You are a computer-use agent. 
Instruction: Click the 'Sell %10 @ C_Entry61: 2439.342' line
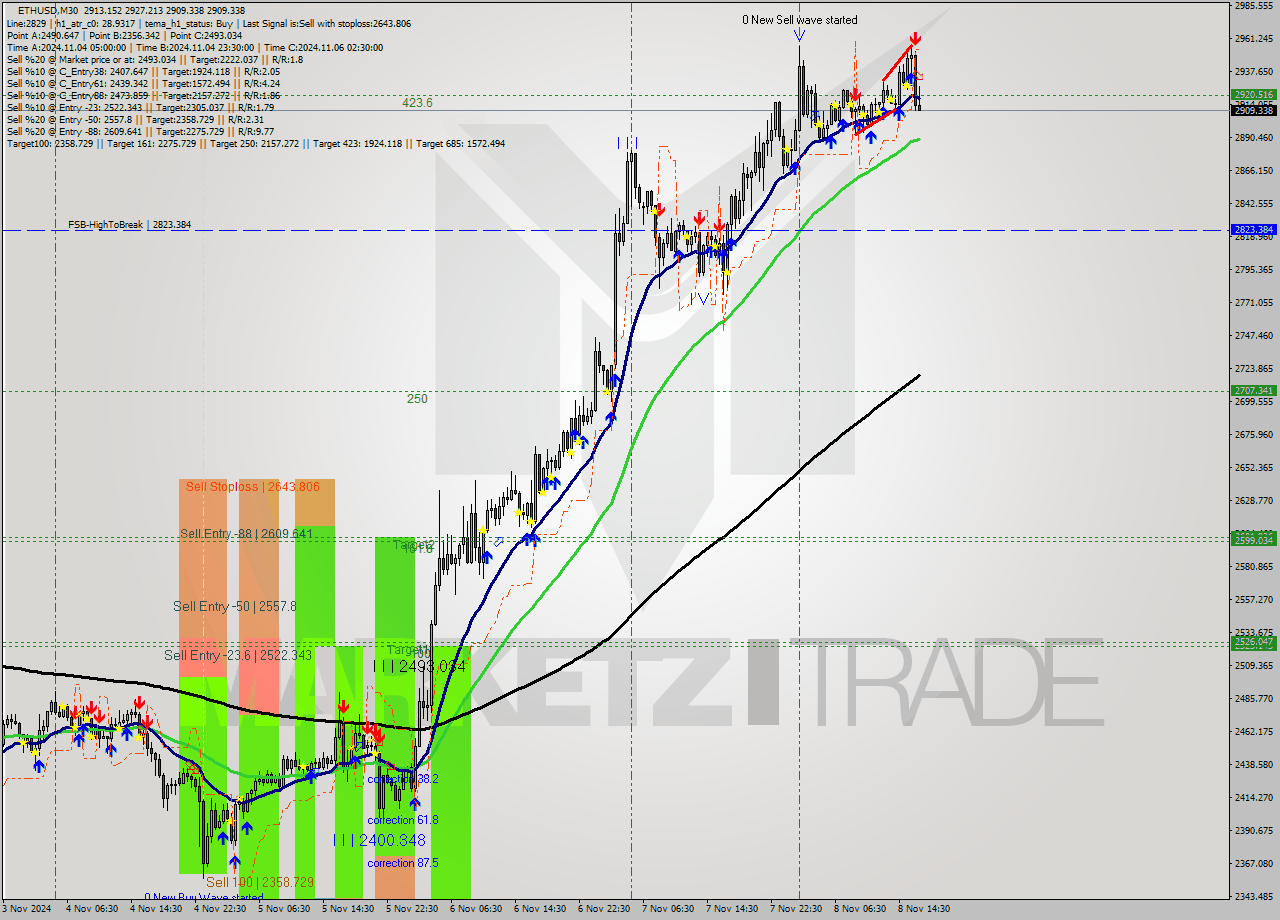pos(143,83)
